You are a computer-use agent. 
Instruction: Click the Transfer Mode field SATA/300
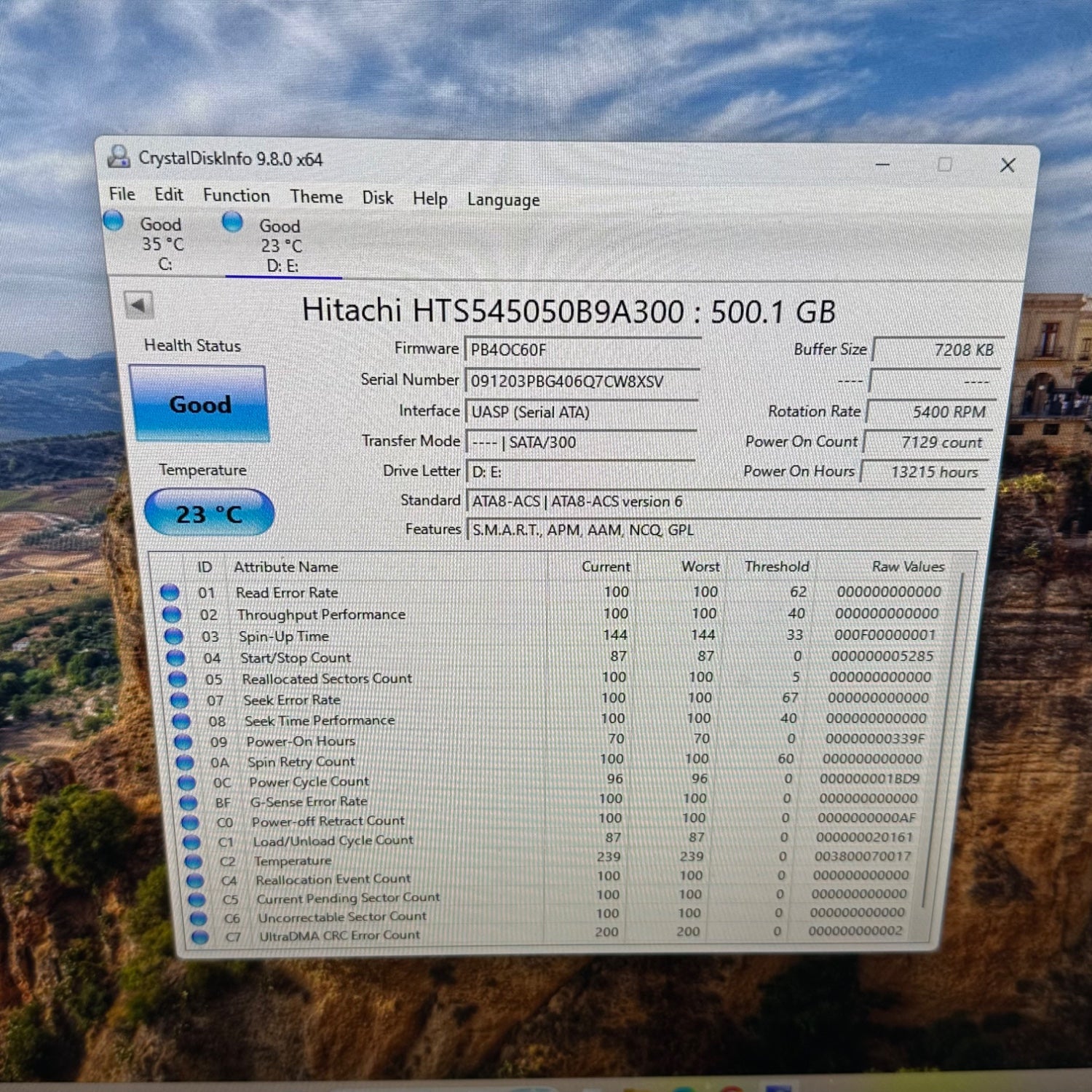[x=581, y=442]
